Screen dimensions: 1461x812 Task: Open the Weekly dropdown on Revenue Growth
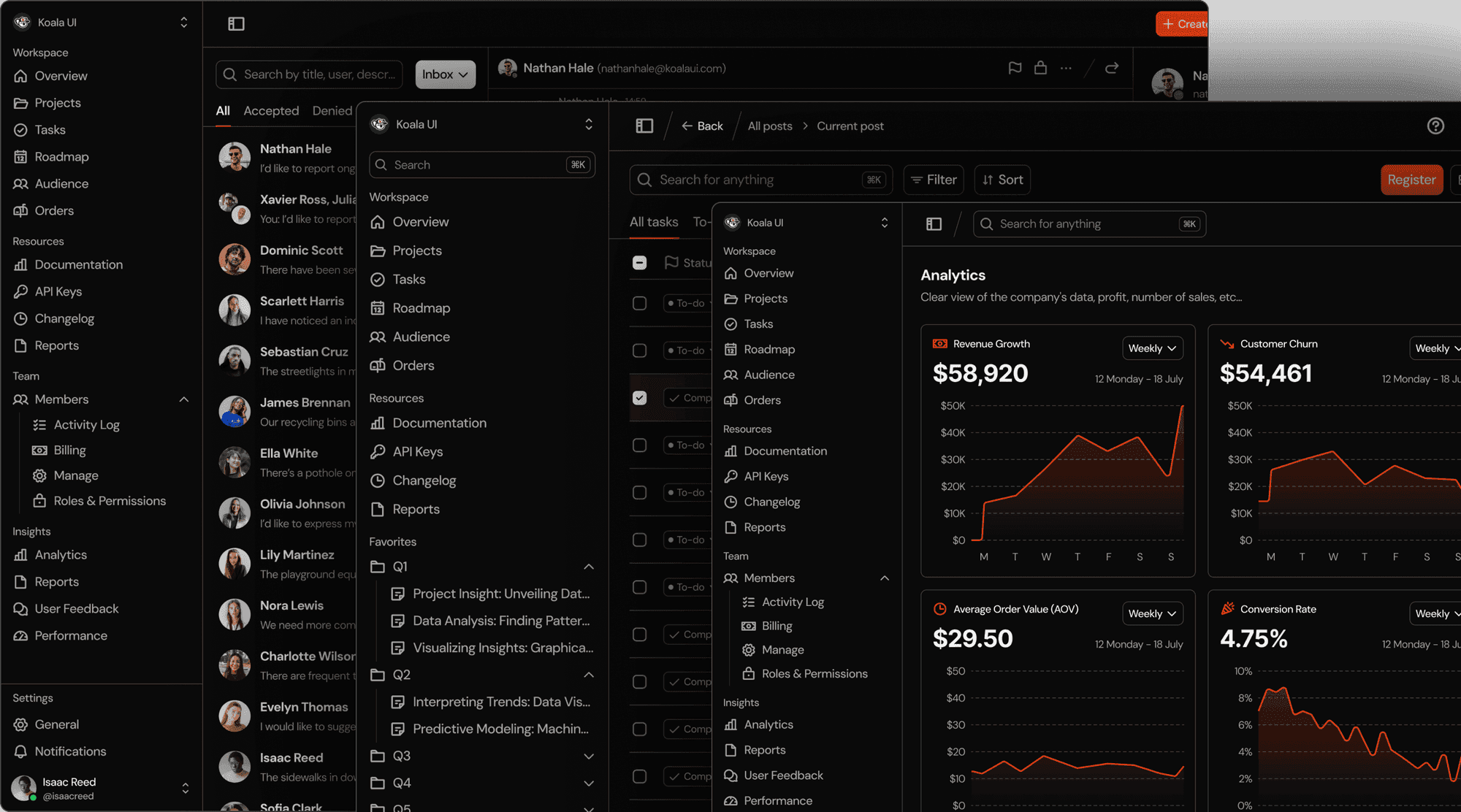[x=1152, y=348]
